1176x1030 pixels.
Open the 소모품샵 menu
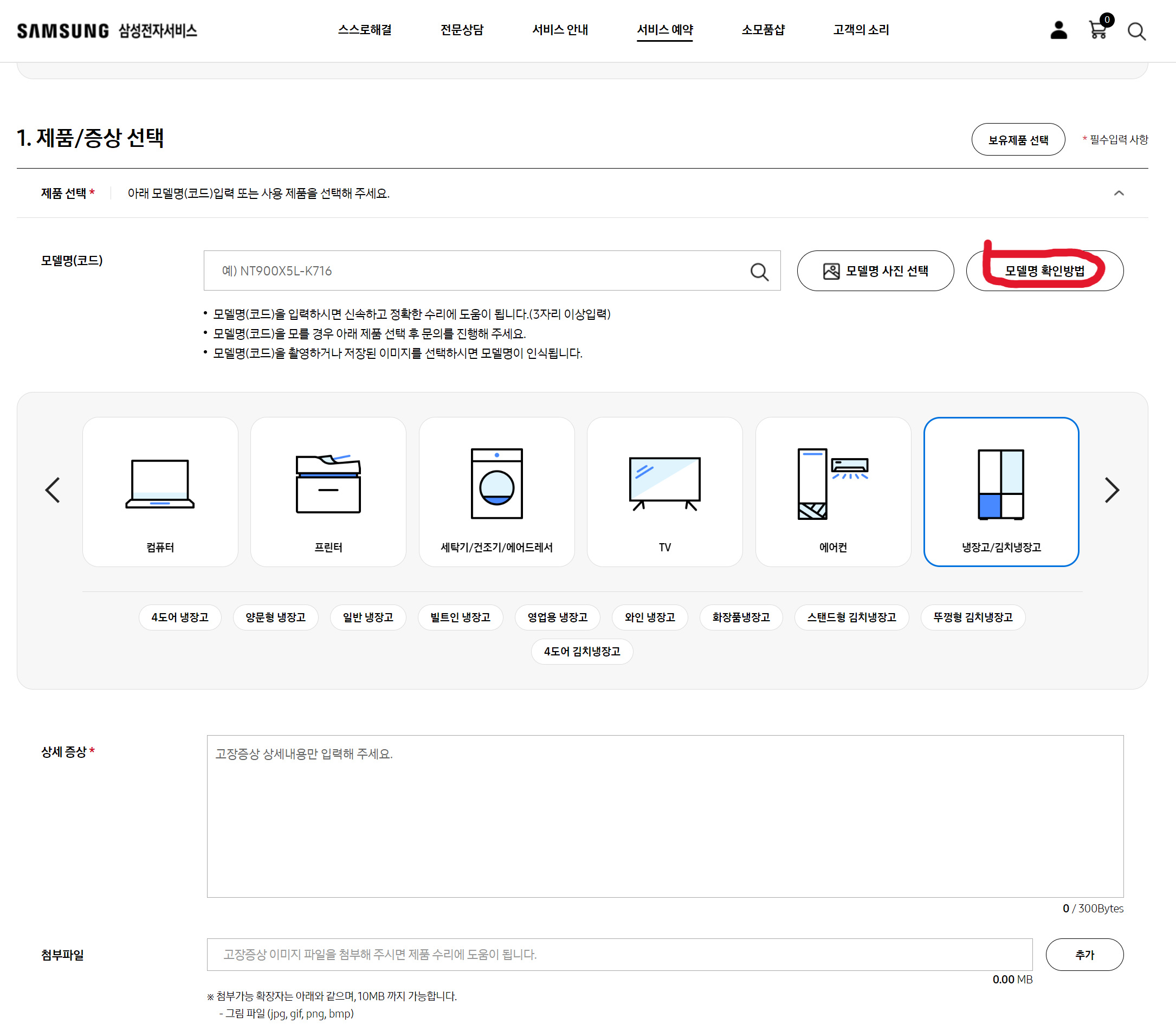(x=763, y=30)
